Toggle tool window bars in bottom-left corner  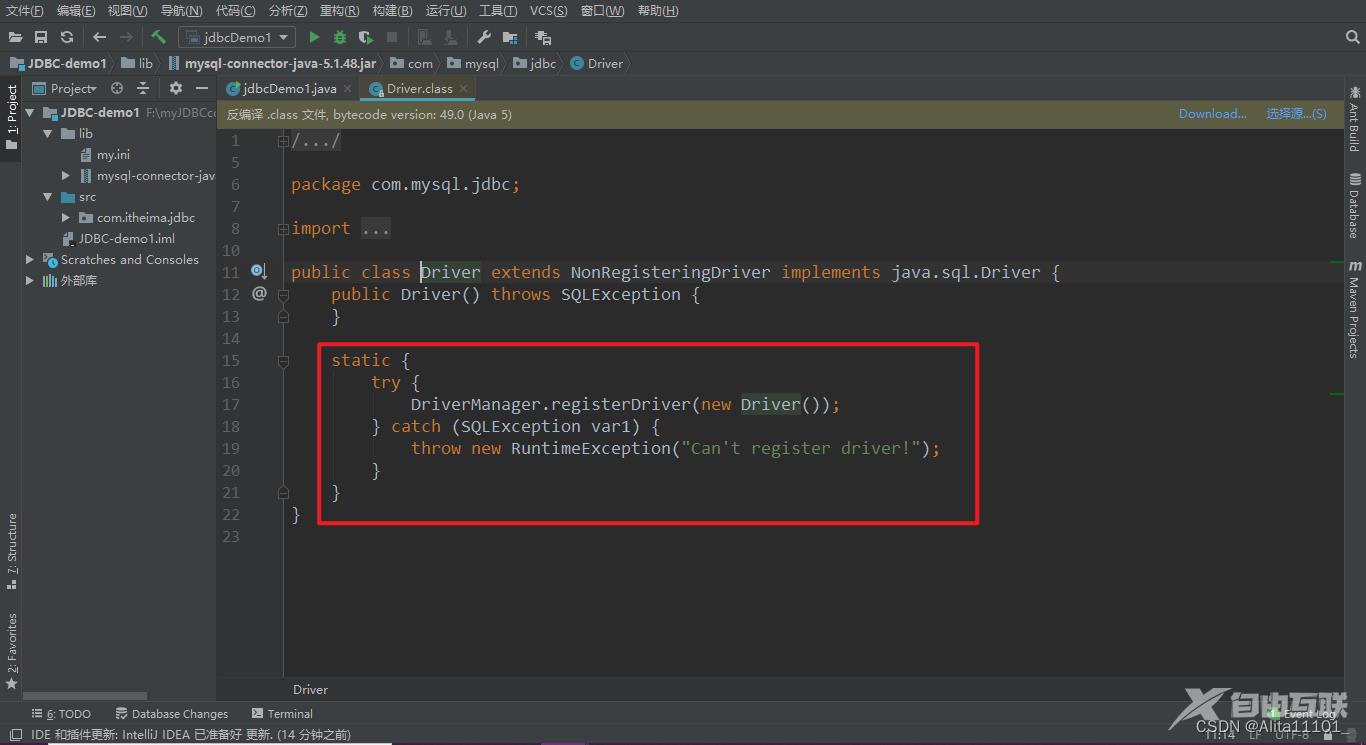point(14,735)
